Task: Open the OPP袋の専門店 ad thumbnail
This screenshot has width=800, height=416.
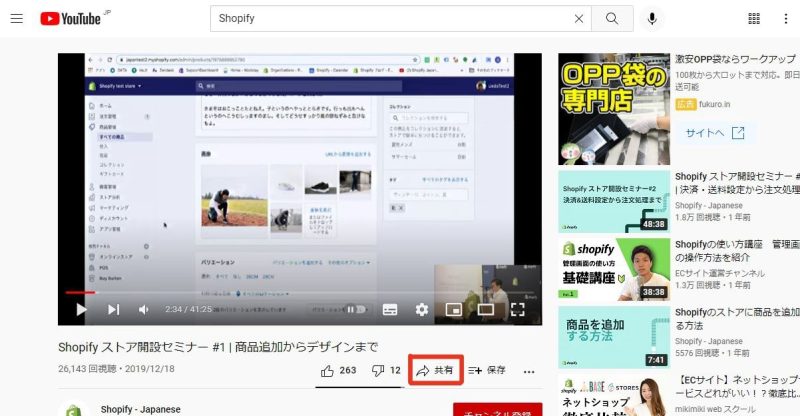Action: pyautogui.click(x=614, y=109)
